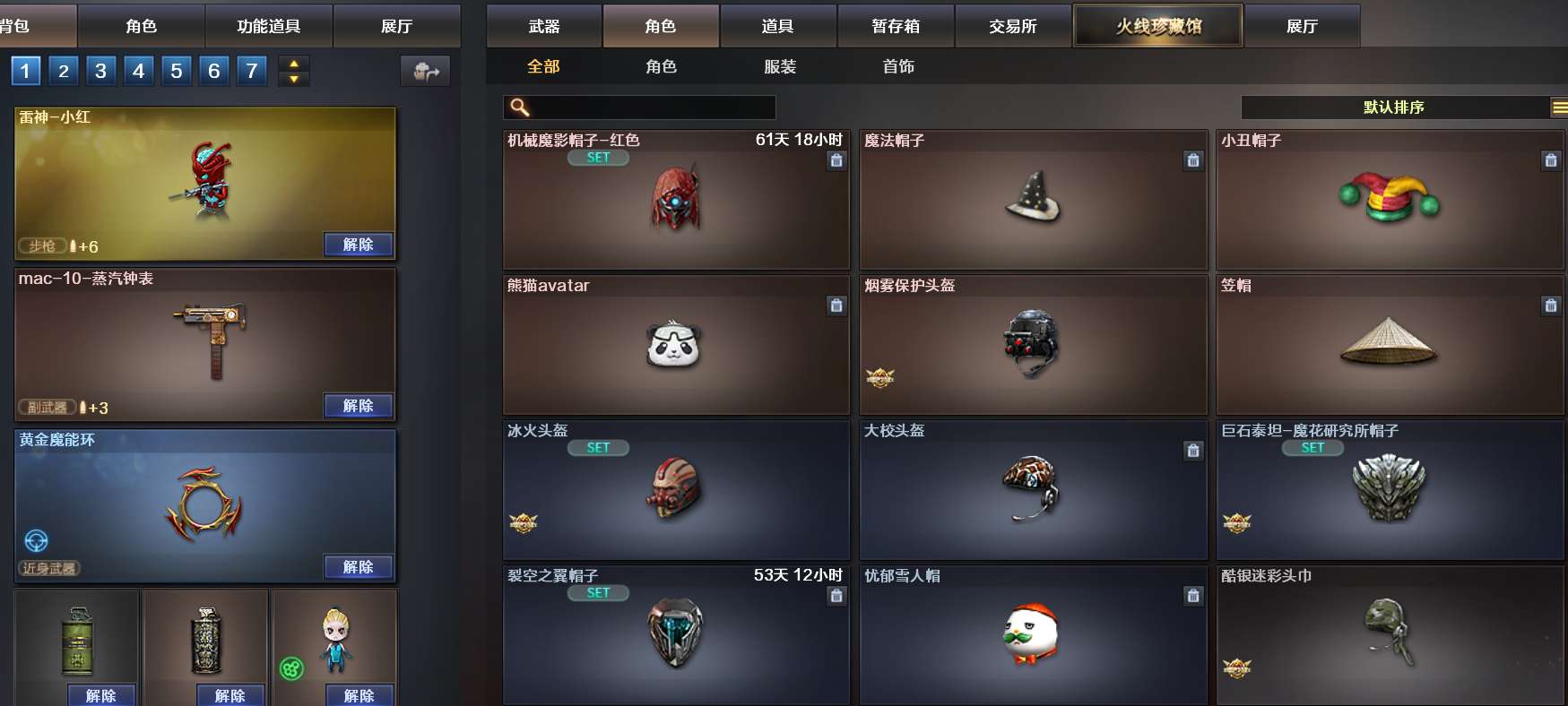Click the trash icon on 笠帽 item

(x=1551, y=306)
